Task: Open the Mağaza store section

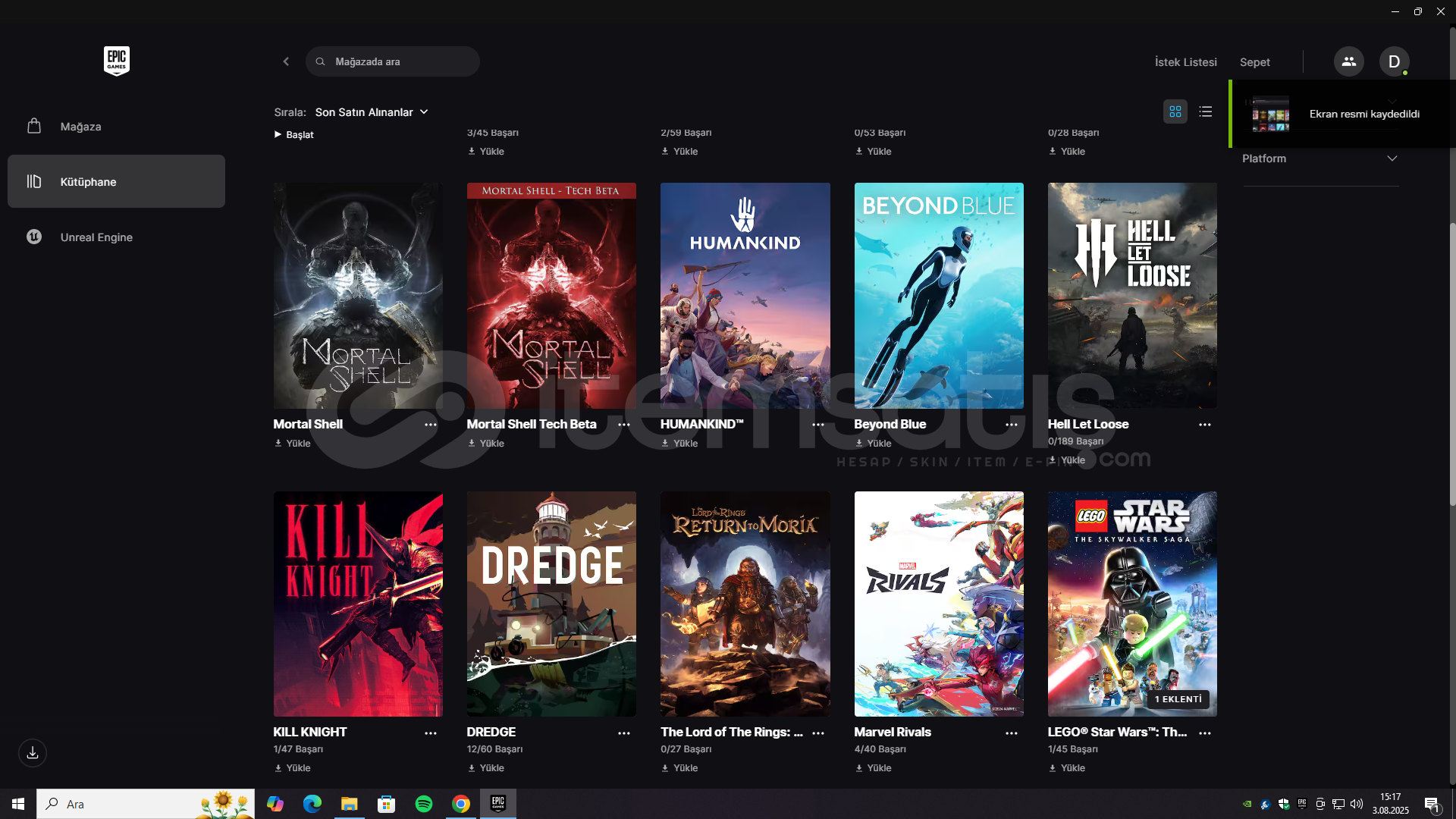Action: tap(116, 127)
